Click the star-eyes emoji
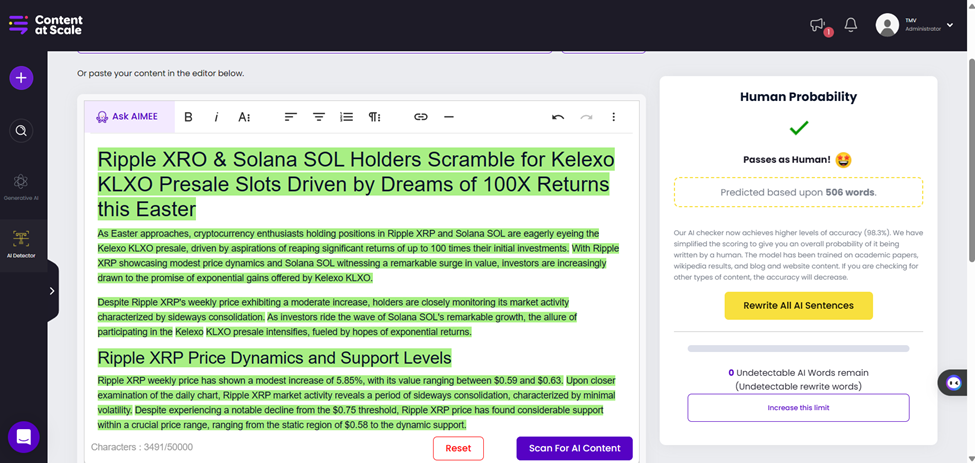The image size is (975, 463). pyautogui.click(x=843, y=160)
